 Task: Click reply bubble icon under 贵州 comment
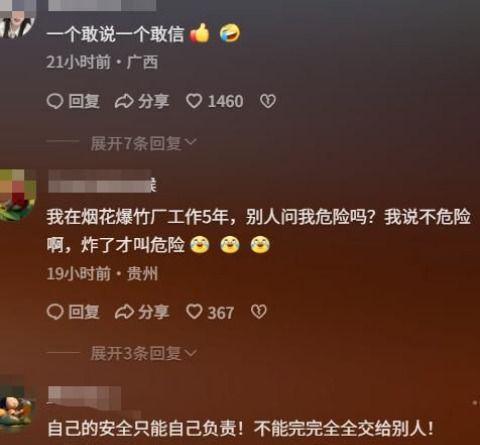[55, 312]
